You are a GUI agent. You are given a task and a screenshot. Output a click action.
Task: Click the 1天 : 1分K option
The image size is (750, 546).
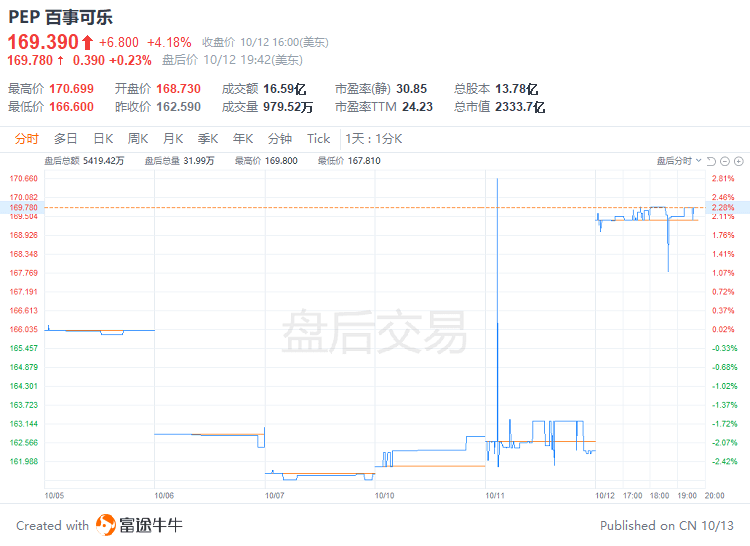(374, 139)
